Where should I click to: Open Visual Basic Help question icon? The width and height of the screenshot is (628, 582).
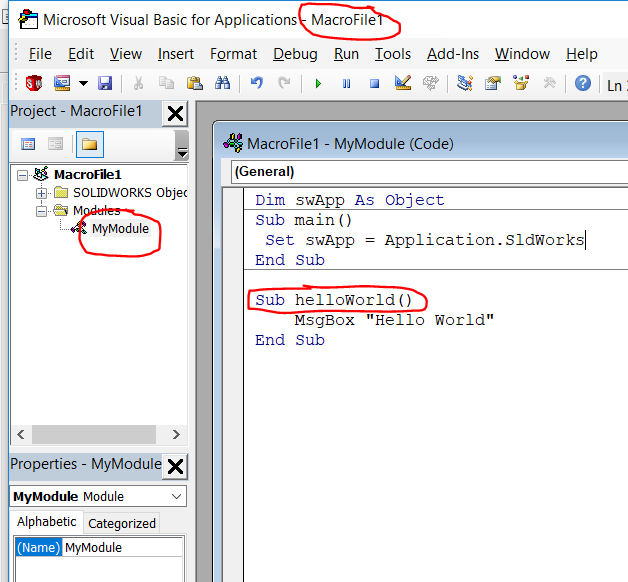pyautogui.click(x=583, y=83)
